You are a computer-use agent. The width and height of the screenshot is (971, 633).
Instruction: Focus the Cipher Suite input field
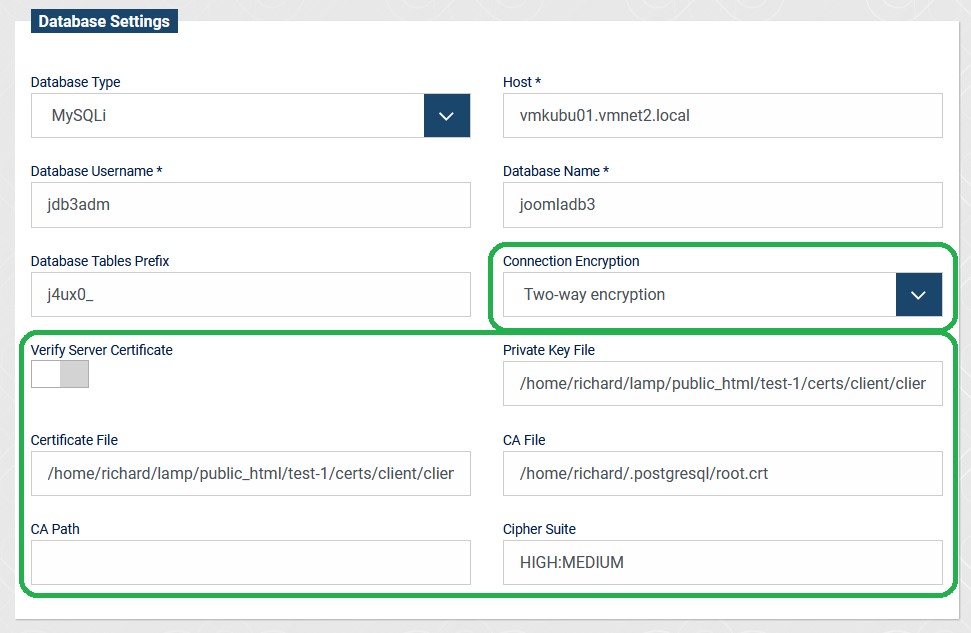pos(723,562)
